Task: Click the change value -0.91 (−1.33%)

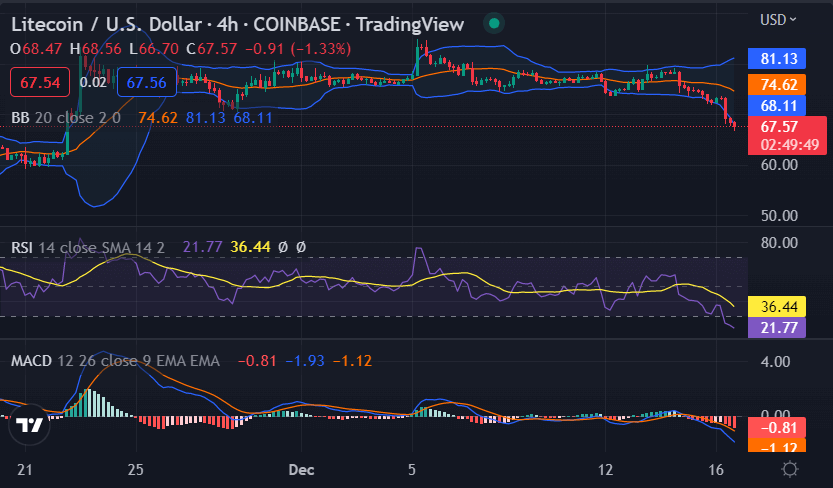Action: 298,49
